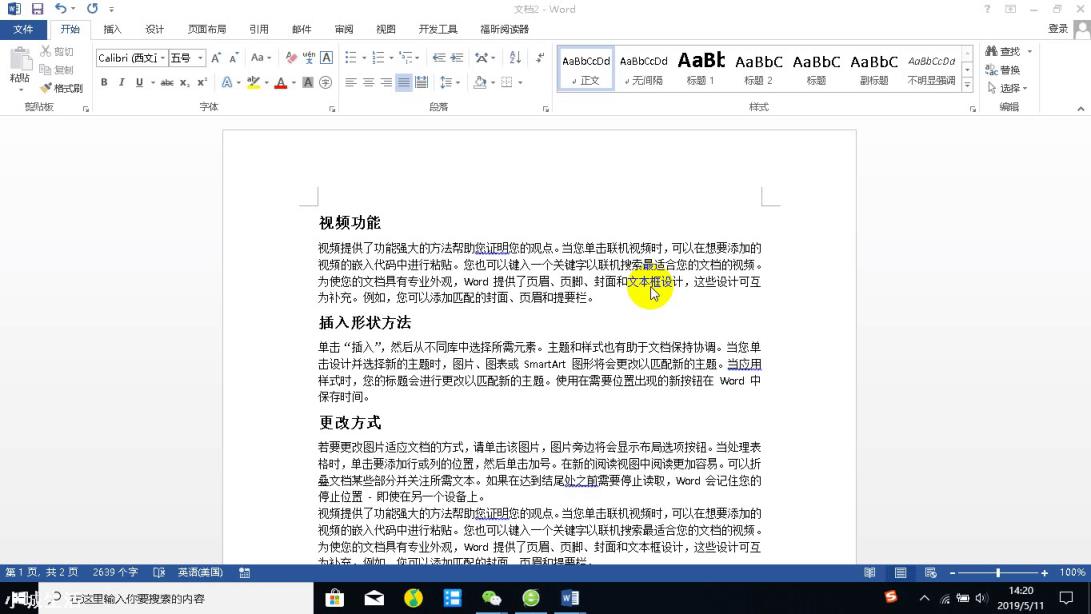This screenshot has width=1091, height=614.
Task: Toggle bold formatting
Action: [104, 83]
